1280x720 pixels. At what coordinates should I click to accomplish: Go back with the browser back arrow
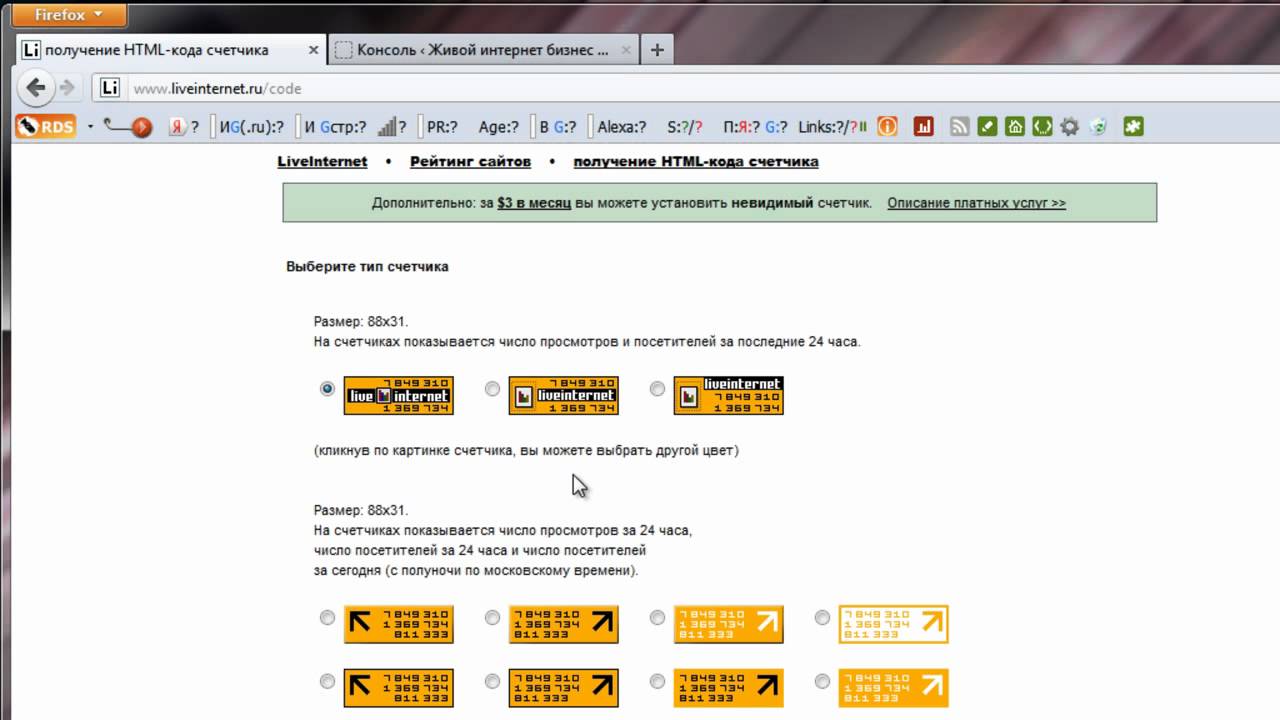click(x=36, y=88)
